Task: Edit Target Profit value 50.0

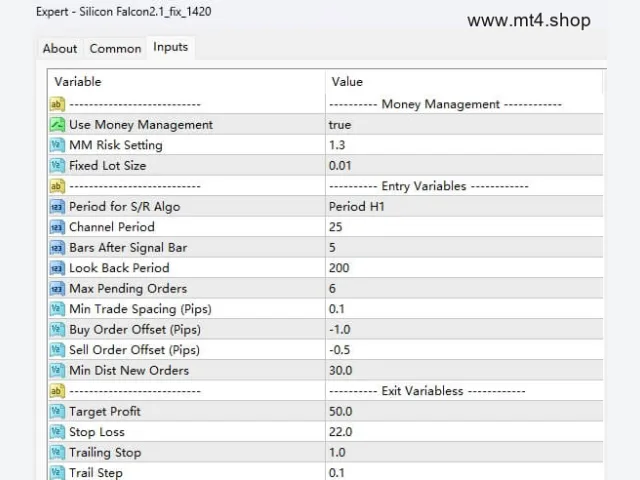Action: pos(340,411)
